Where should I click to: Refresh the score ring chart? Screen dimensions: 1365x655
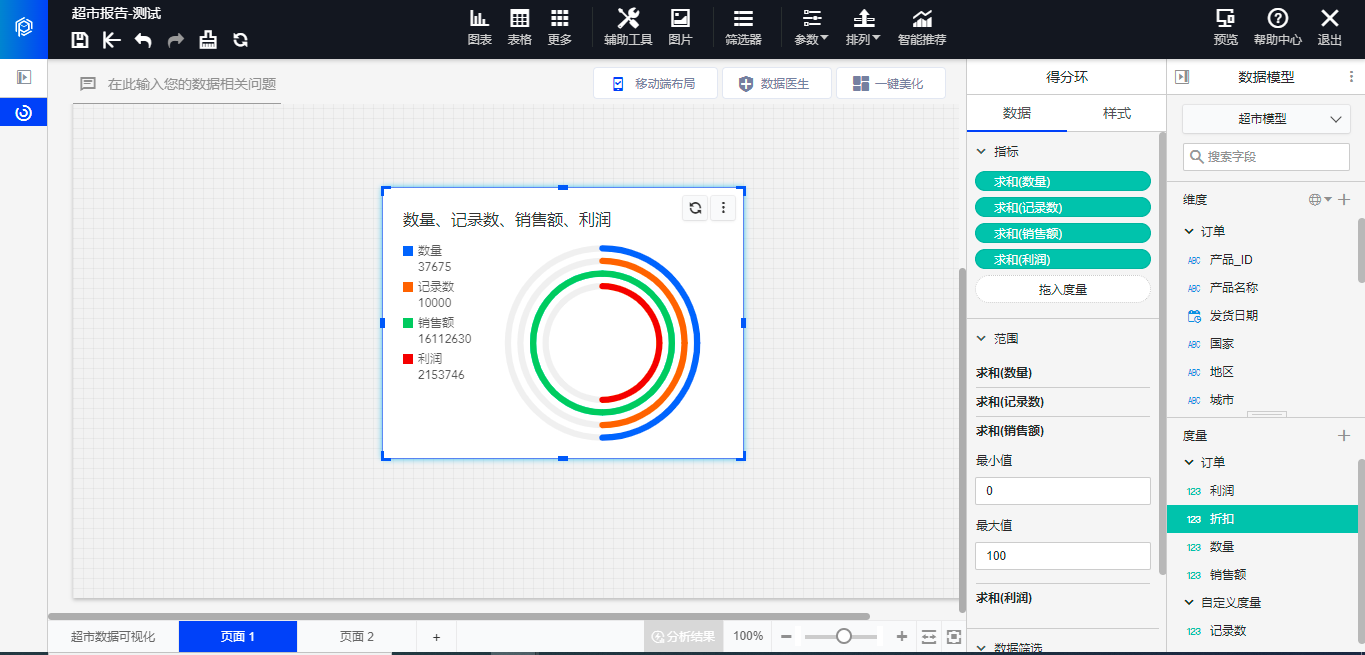pyautogui.click(x=695, y=208)
